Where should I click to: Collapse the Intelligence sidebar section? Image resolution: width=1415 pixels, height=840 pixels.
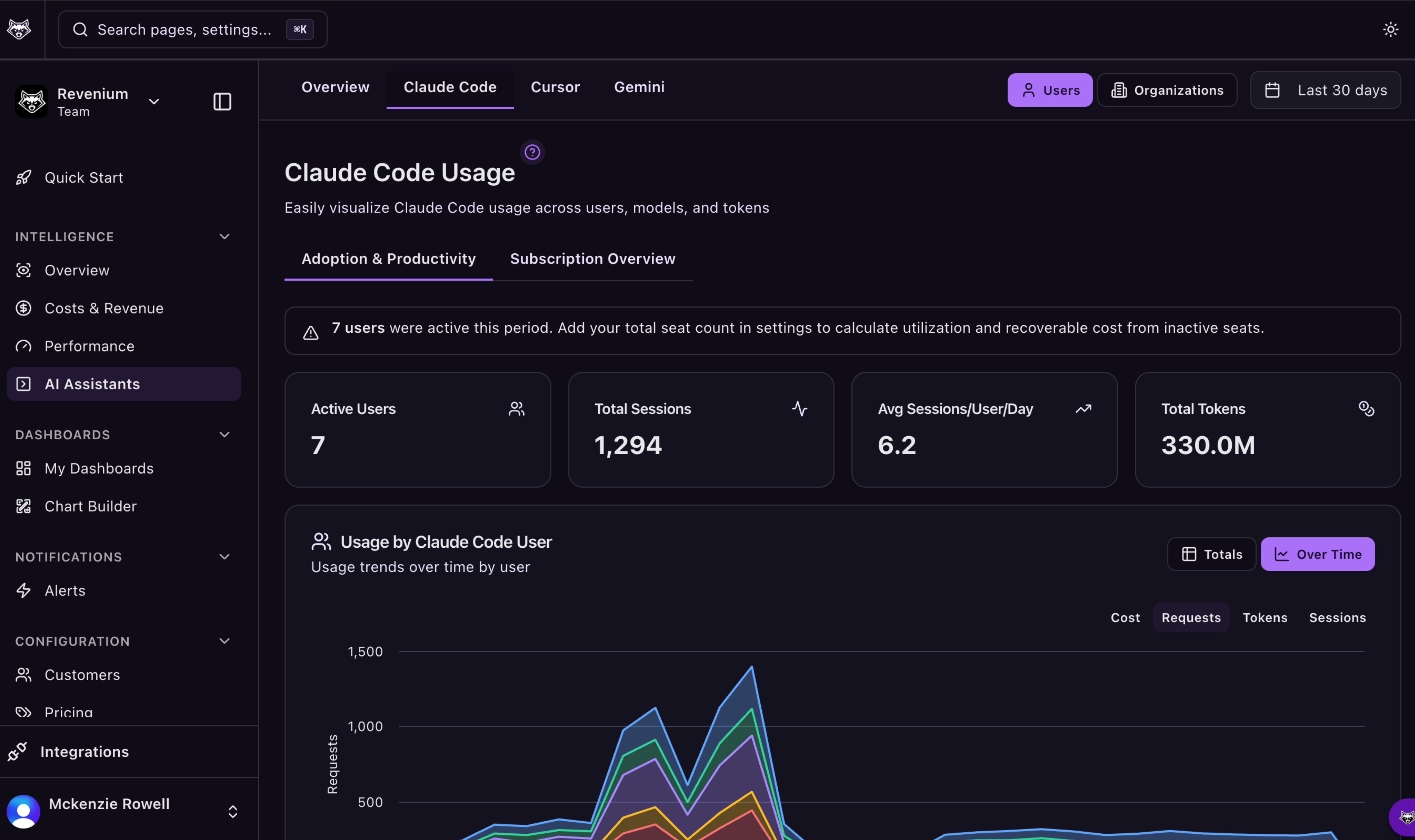coord(224,237)
